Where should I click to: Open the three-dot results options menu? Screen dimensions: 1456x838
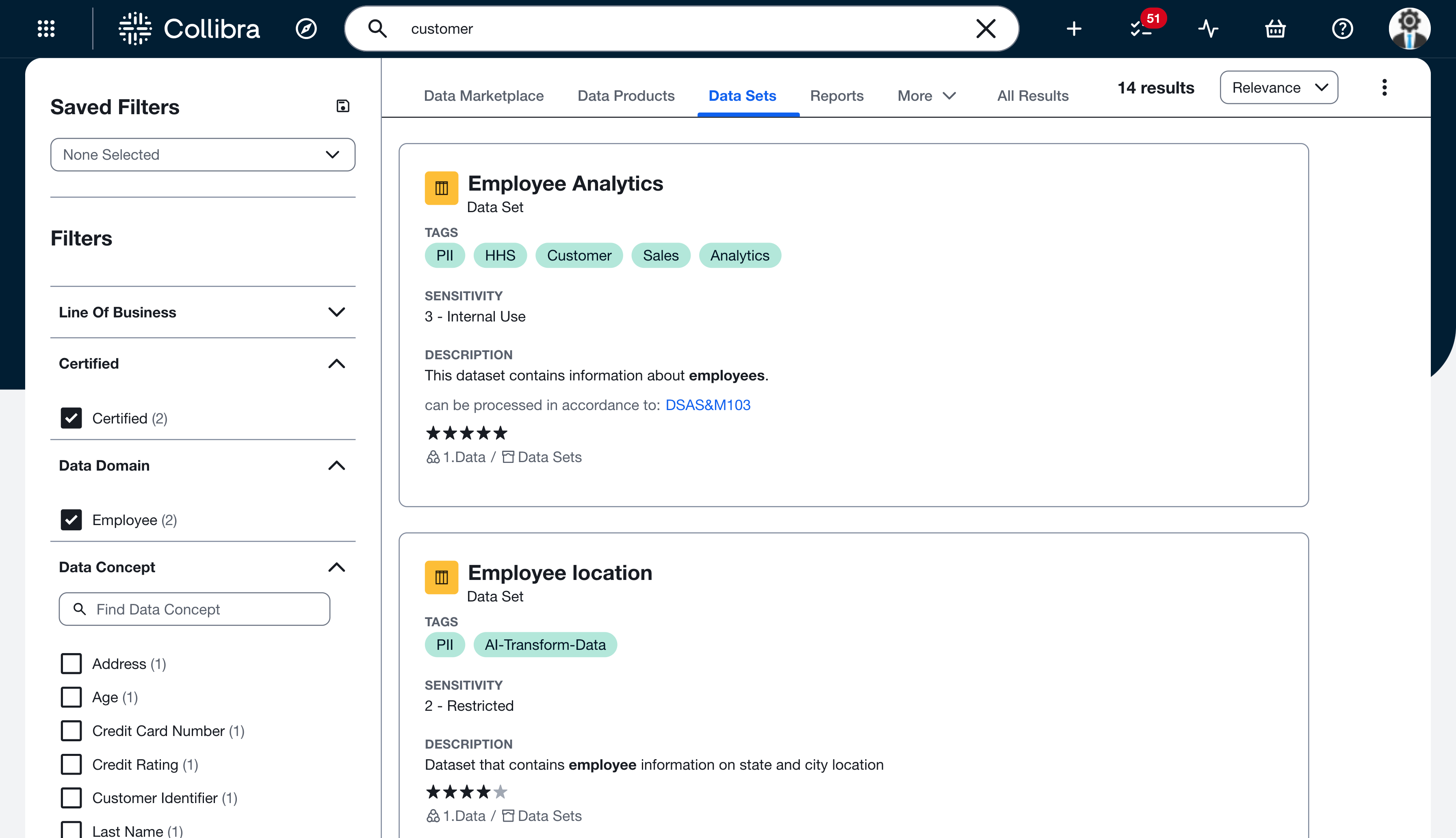(x=1384, y=87)
